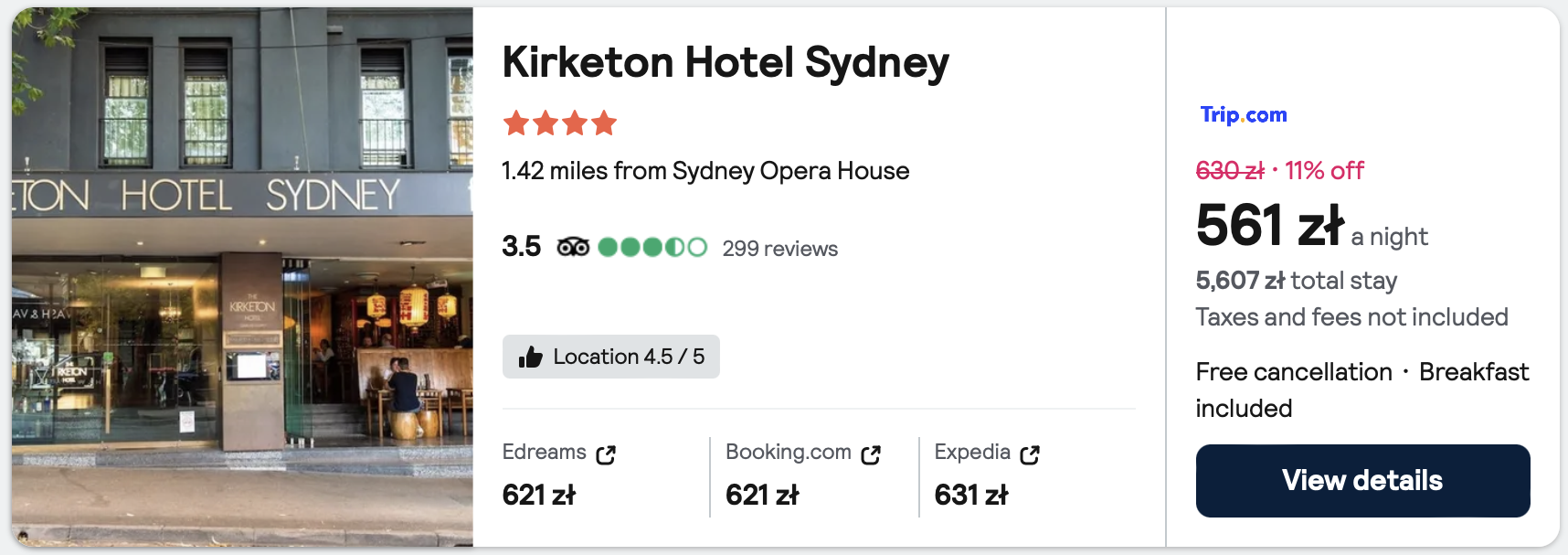Click the Tripadvisor owl logo icon
This screenshot has height=555, width=1568.
coord(573,247)
